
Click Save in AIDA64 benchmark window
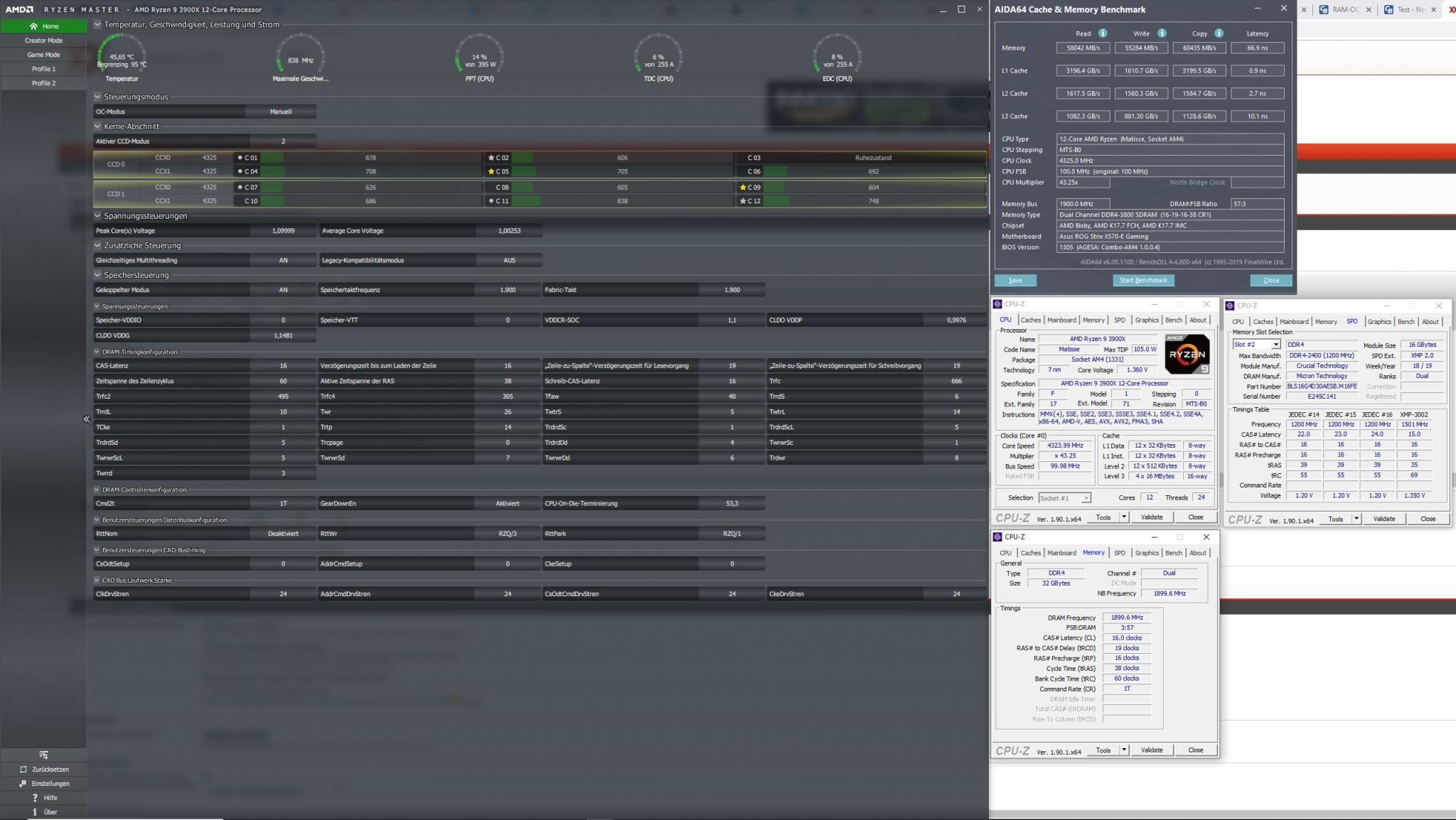(1015, 281)
